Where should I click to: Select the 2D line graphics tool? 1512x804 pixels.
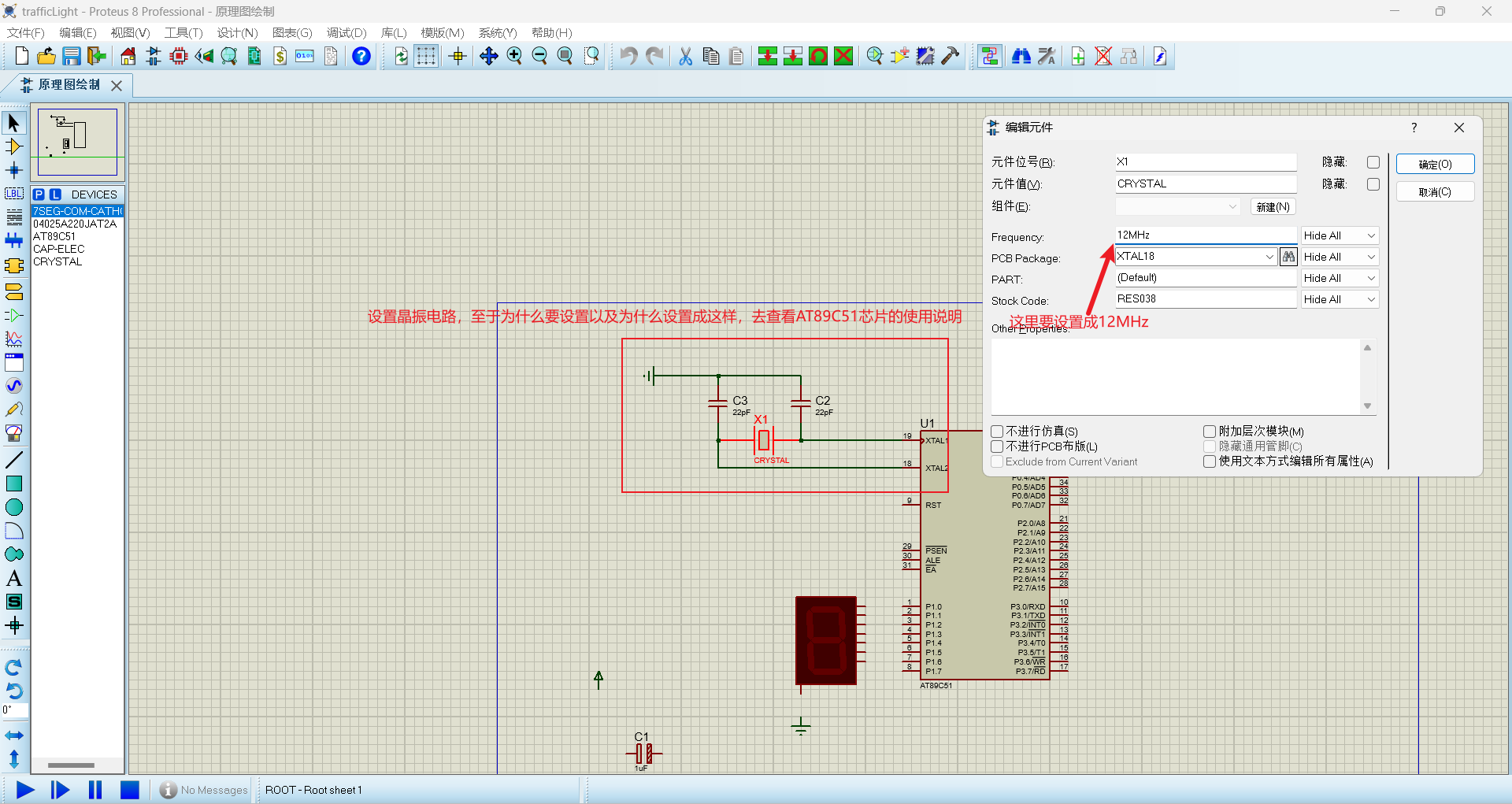(x=13, y=460)
